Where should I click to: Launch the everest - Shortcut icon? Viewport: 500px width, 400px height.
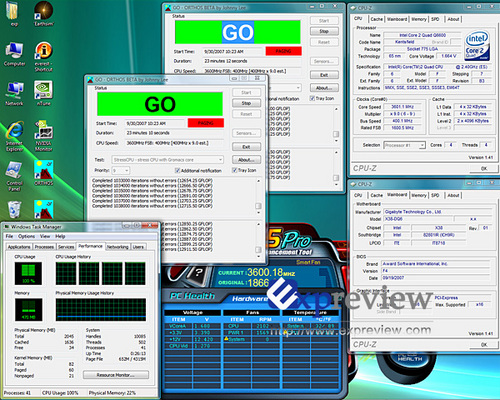tap(44, 56)
